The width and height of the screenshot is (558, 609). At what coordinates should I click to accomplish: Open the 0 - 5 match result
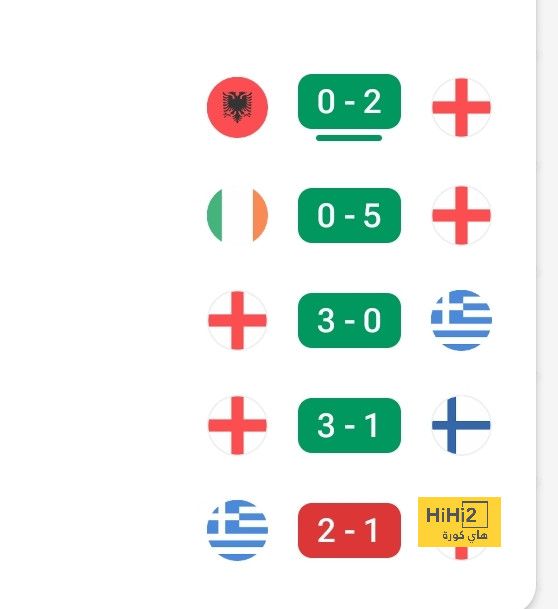click(349, 215)
